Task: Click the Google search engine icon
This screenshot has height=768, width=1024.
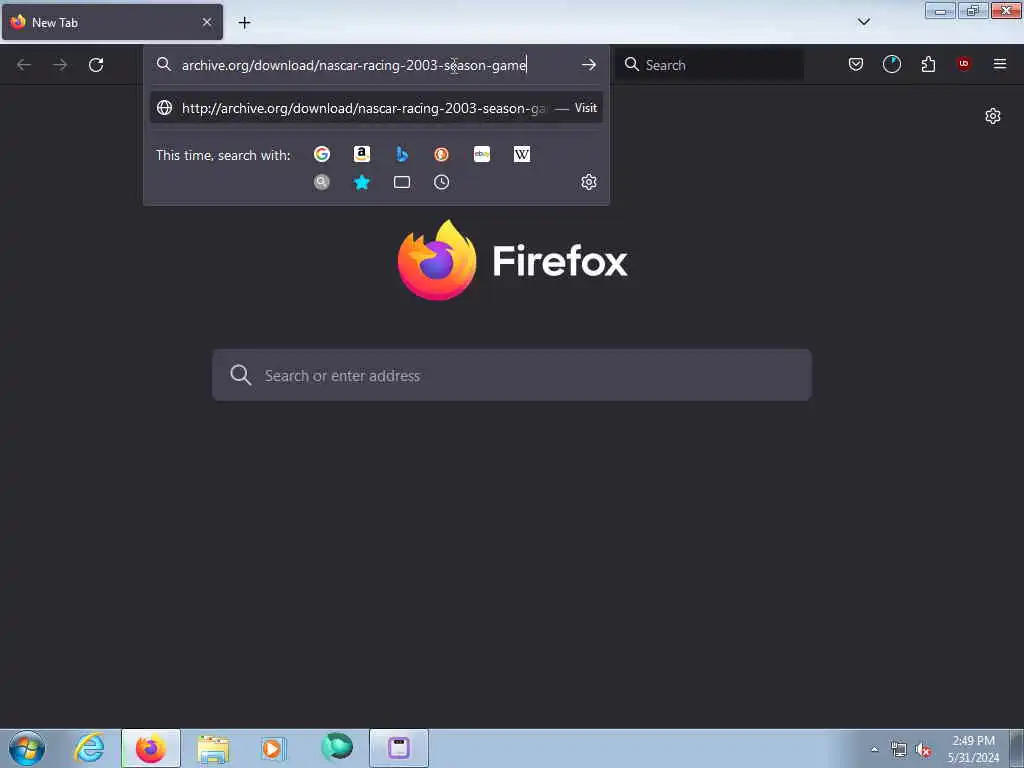Action: point(321,154)
